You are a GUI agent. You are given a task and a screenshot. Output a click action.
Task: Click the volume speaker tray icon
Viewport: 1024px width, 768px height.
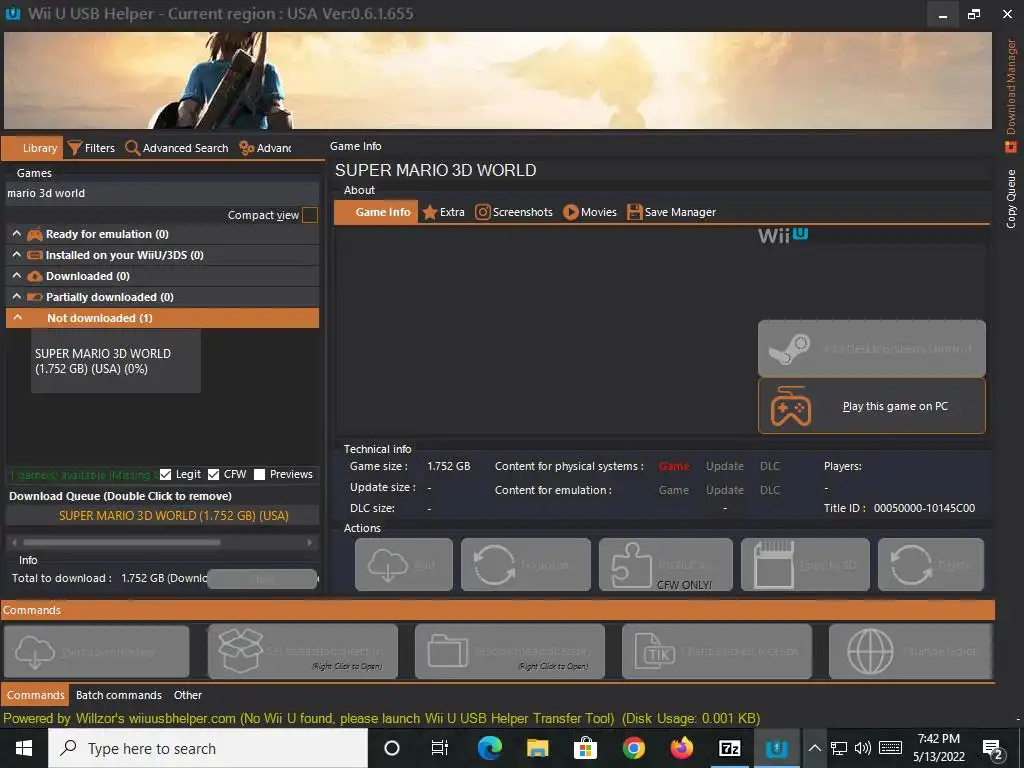[x=863, y=748]
